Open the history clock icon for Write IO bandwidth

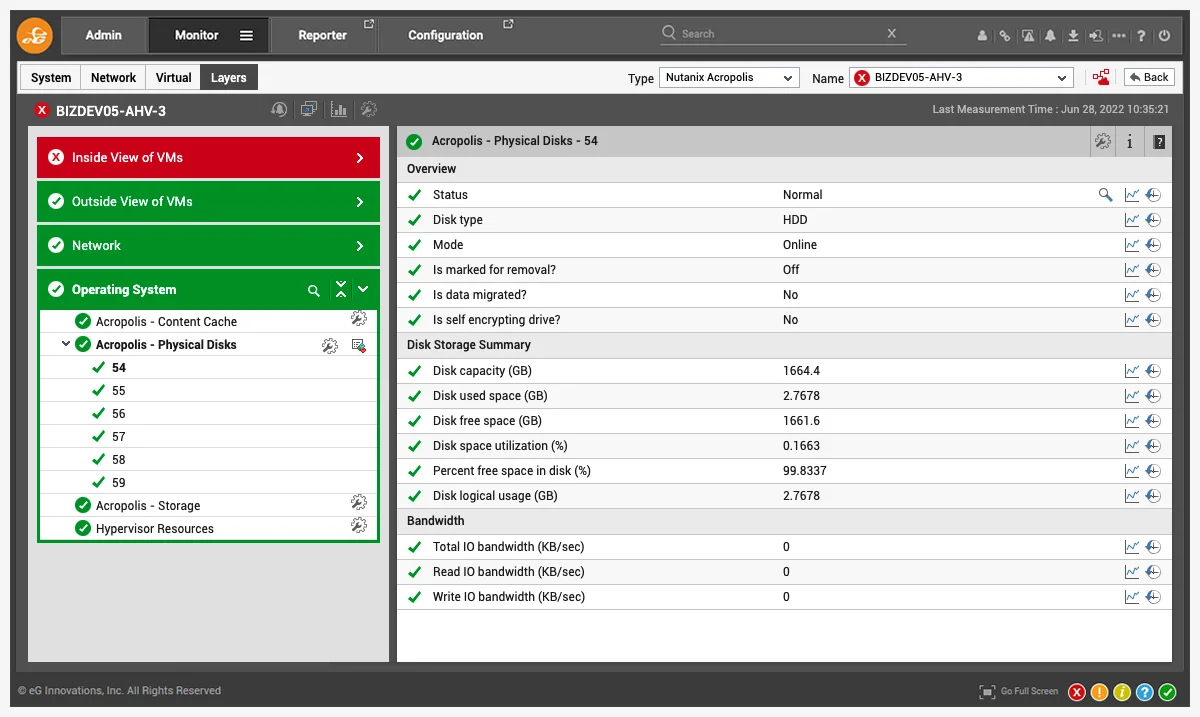click(1153, 597)
